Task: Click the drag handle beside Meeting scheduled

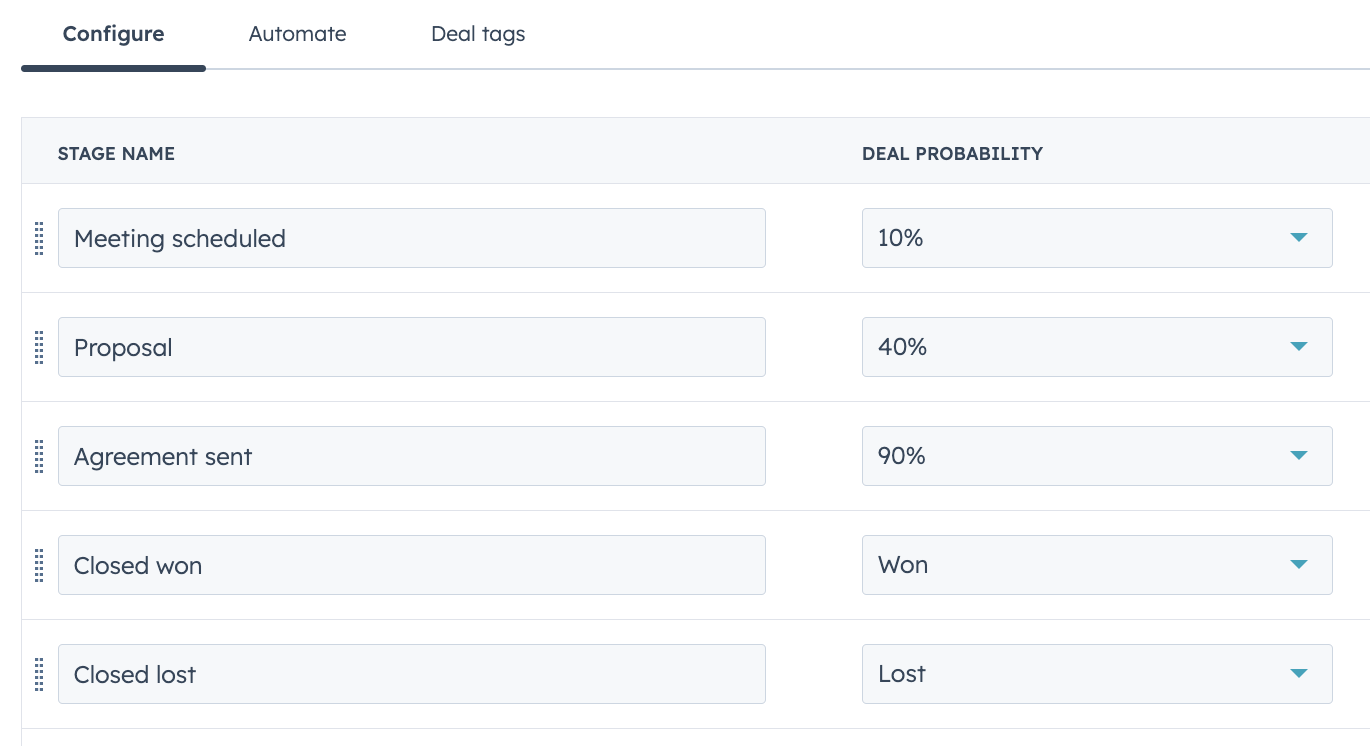Action: coord(40,238)
